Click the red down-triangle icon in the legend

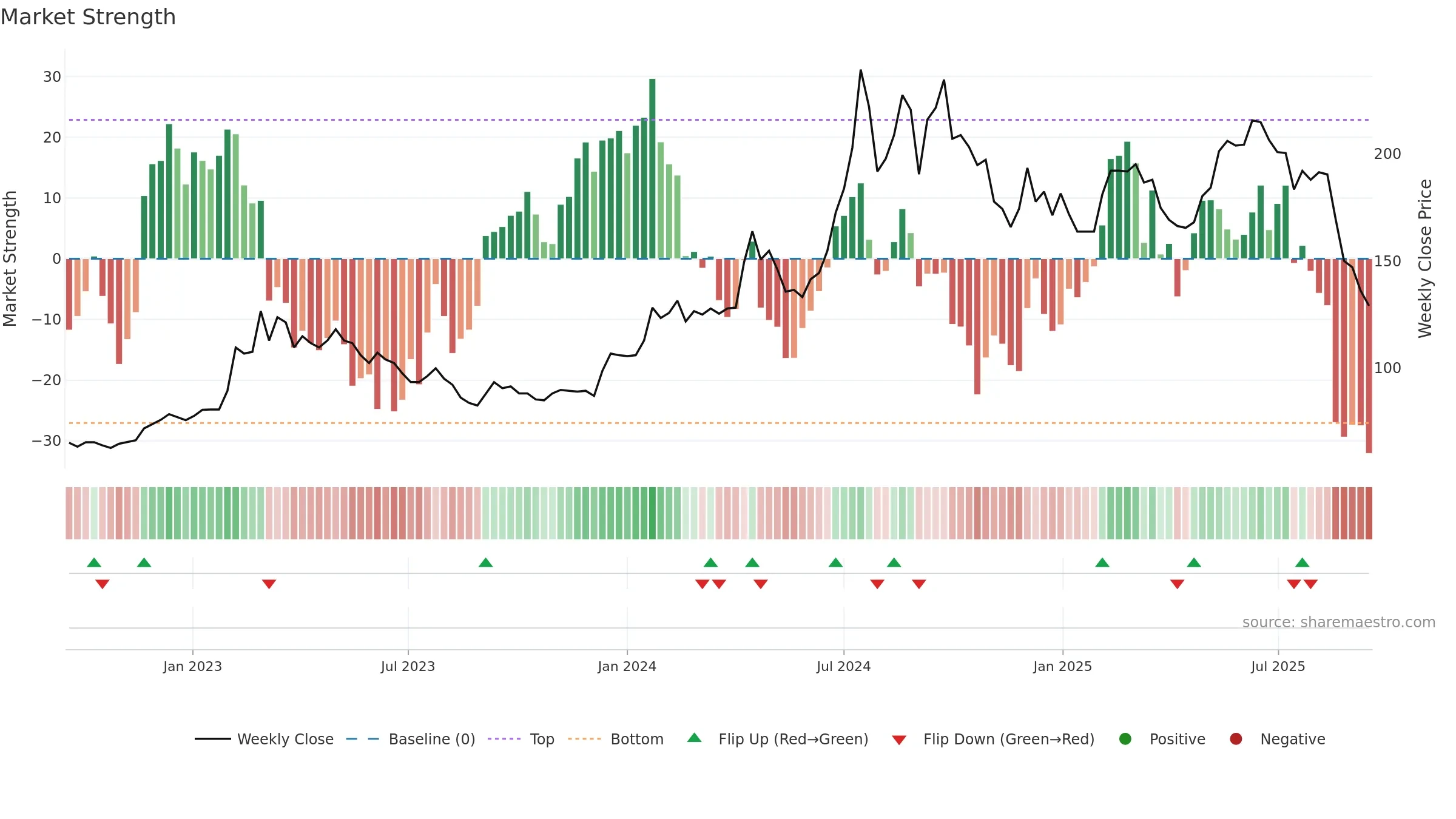coord(899,740)
